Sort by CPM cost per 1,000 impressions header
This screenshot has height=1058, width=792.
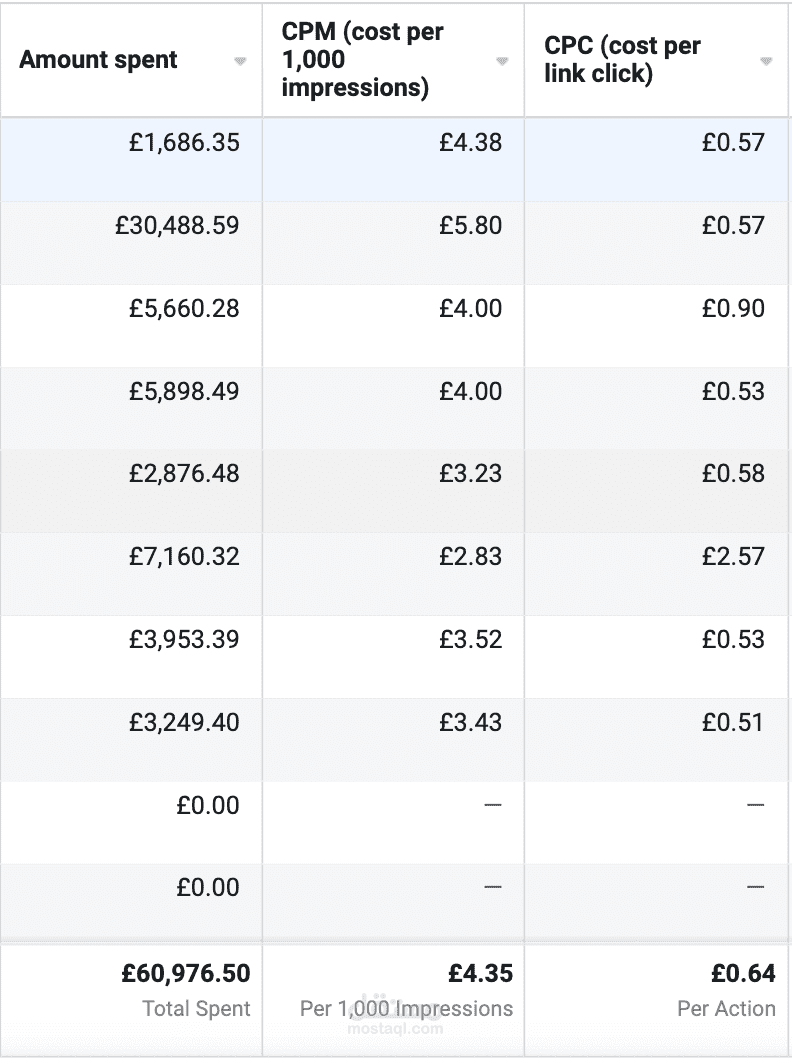pyautogui.click(x=362, y=59)
